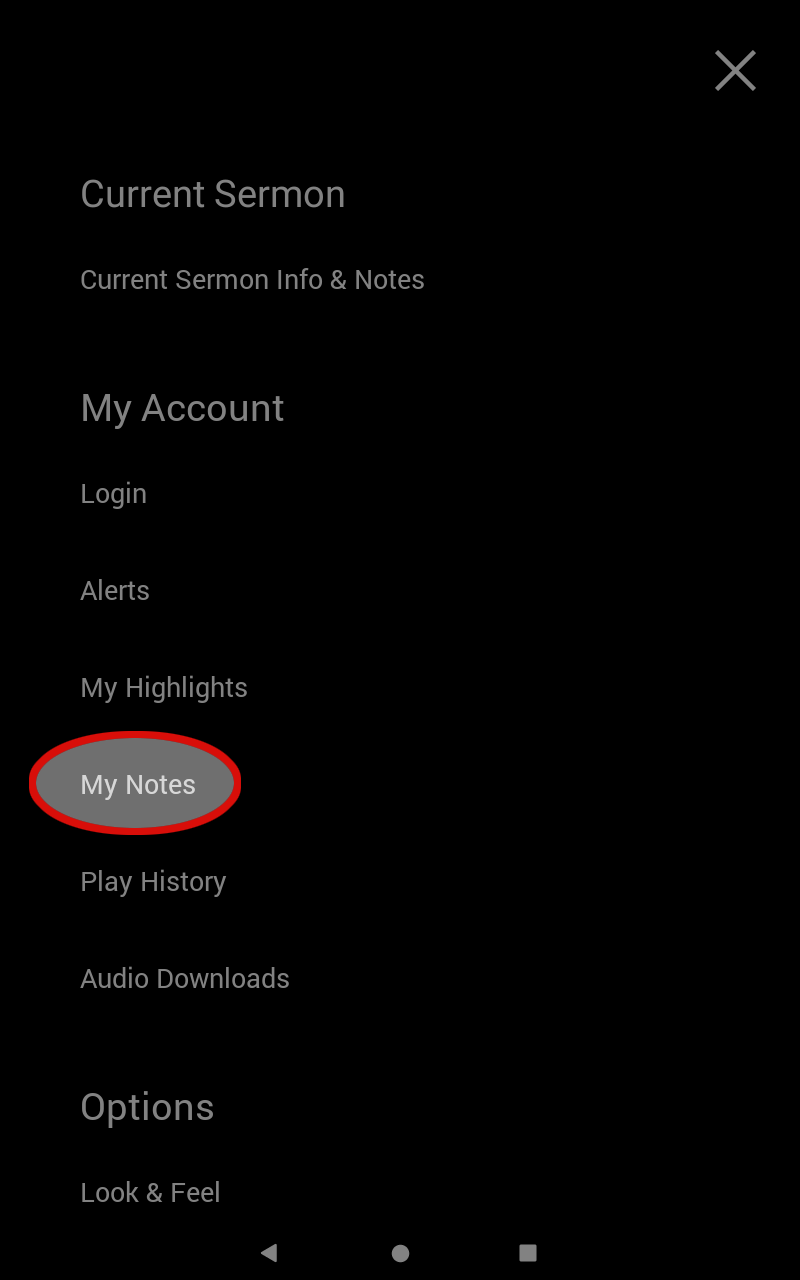Select Login under My Account
Viewport: 800px width, 1280px height.
[x=113, y=494]
